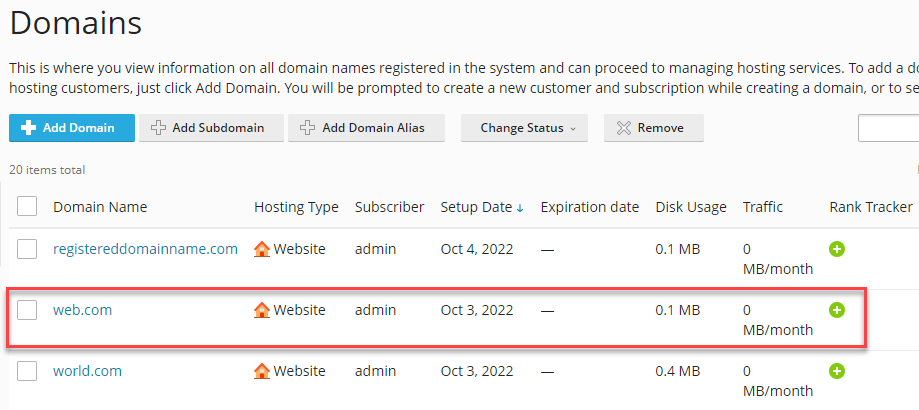Sort the list by Domain Name header

point(100,207)
